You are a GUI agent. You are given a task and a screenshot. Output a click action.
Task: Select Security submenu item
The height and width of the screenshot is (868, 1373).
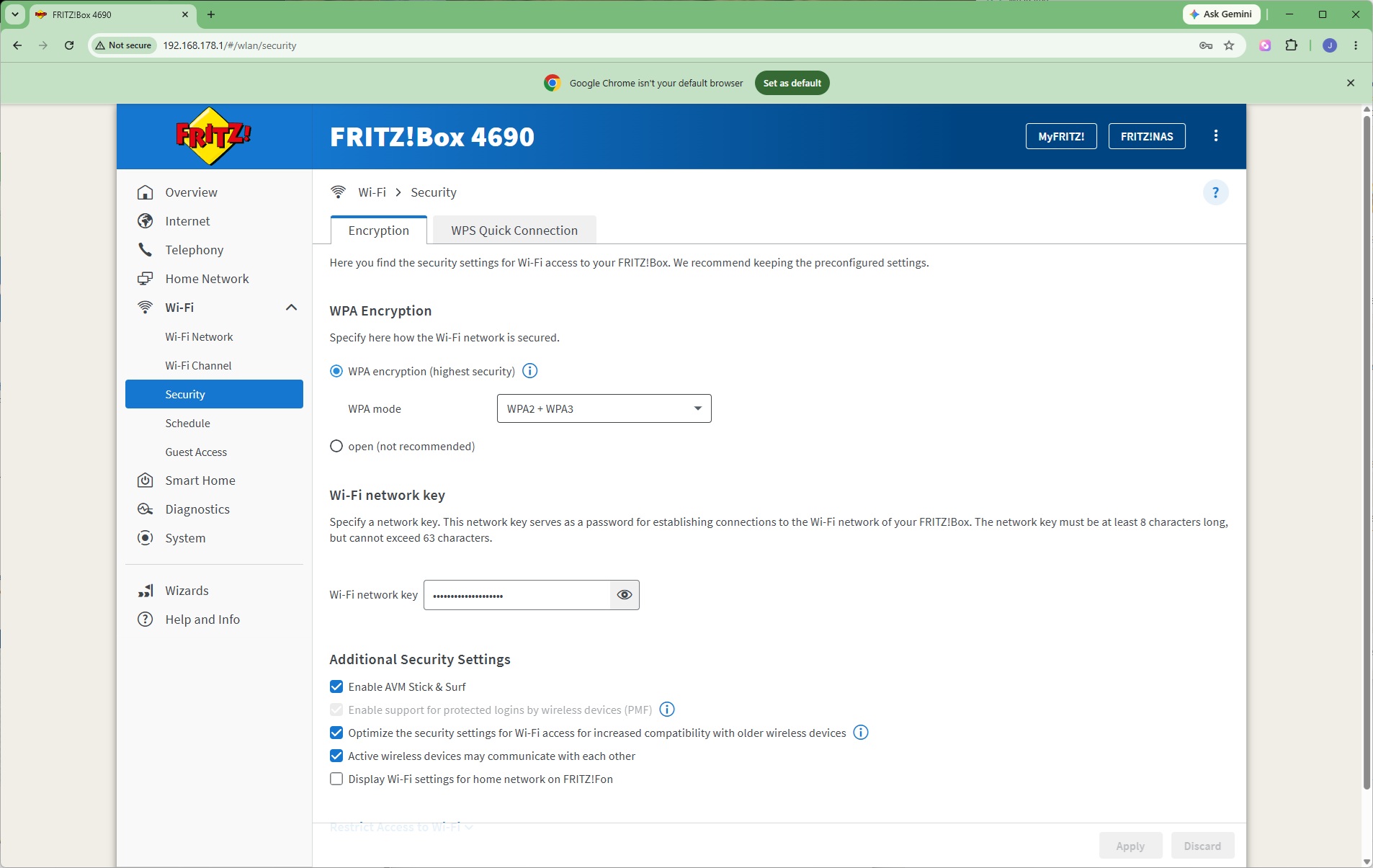(x=214, y=394)
